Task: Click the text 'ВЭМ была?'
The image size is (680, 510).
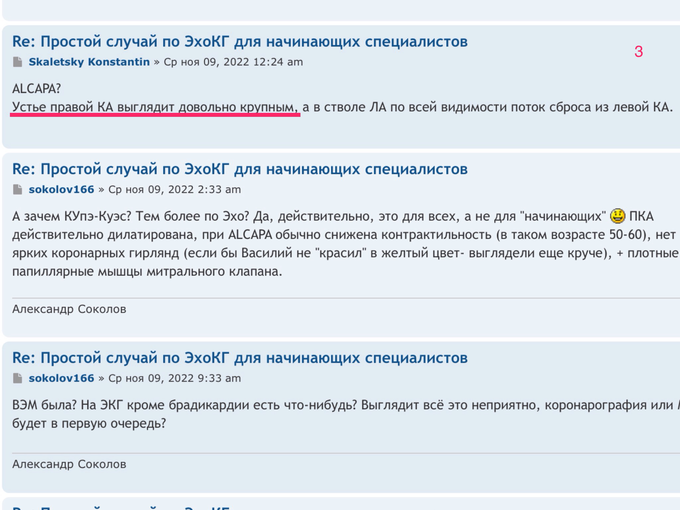Action: click(x=44, y=405)
